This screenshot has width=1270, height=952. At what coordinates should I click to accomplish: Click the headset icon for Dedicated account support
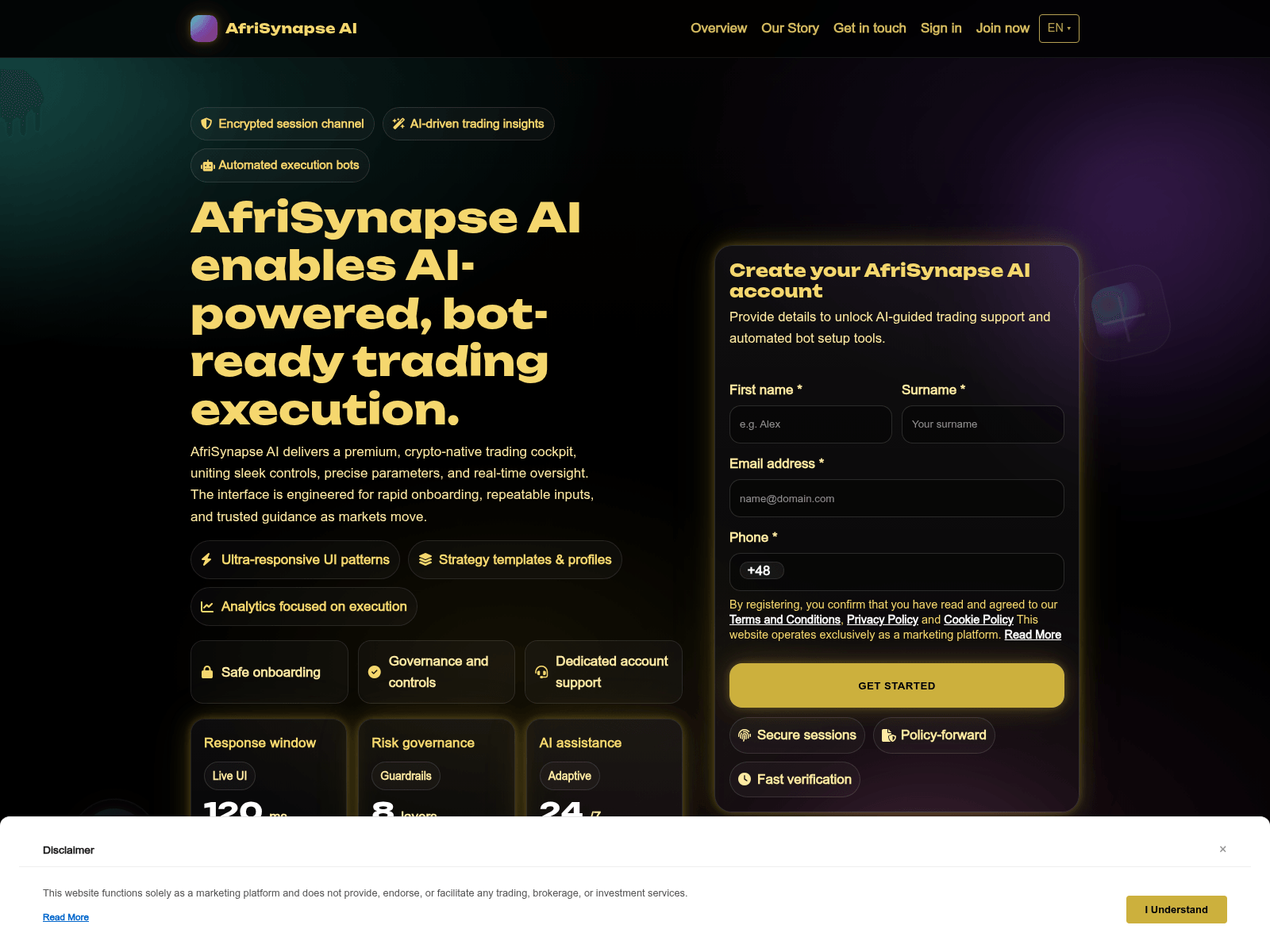point(541,672)
